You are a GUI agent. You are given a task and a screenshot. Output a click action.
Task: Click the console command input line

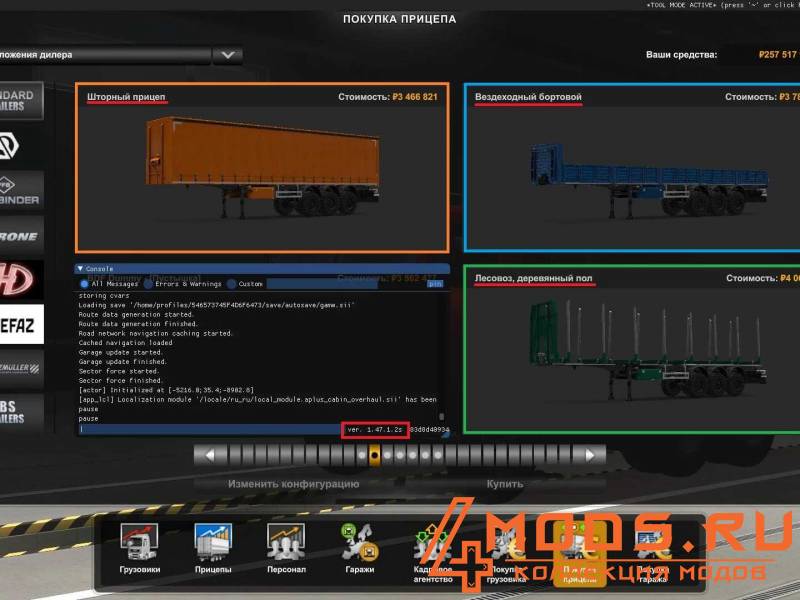tap(211, 430)
